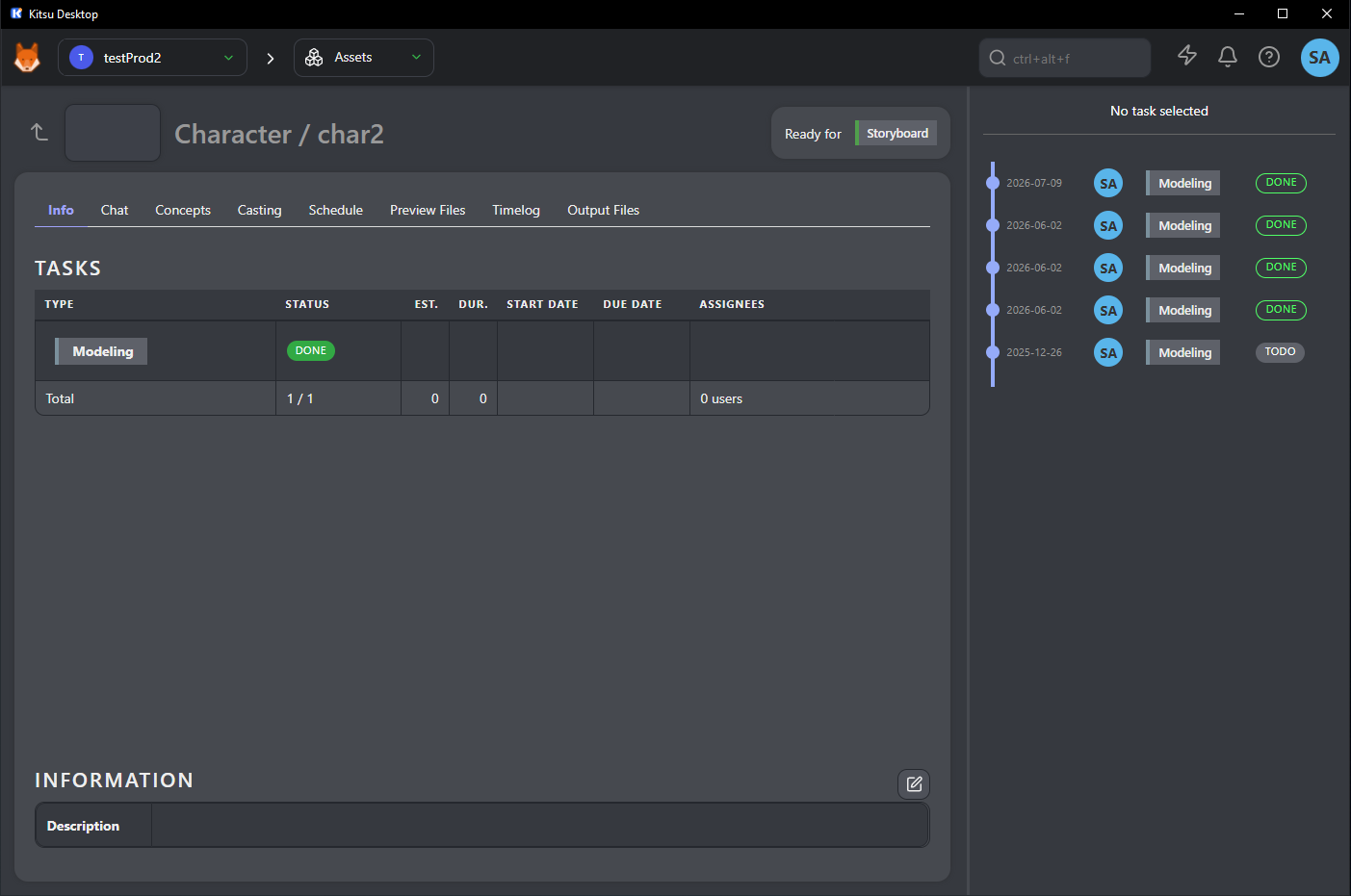
Task: Open the SA user avatar menu
Action: pyautogui.click(x=1319, y=58)
